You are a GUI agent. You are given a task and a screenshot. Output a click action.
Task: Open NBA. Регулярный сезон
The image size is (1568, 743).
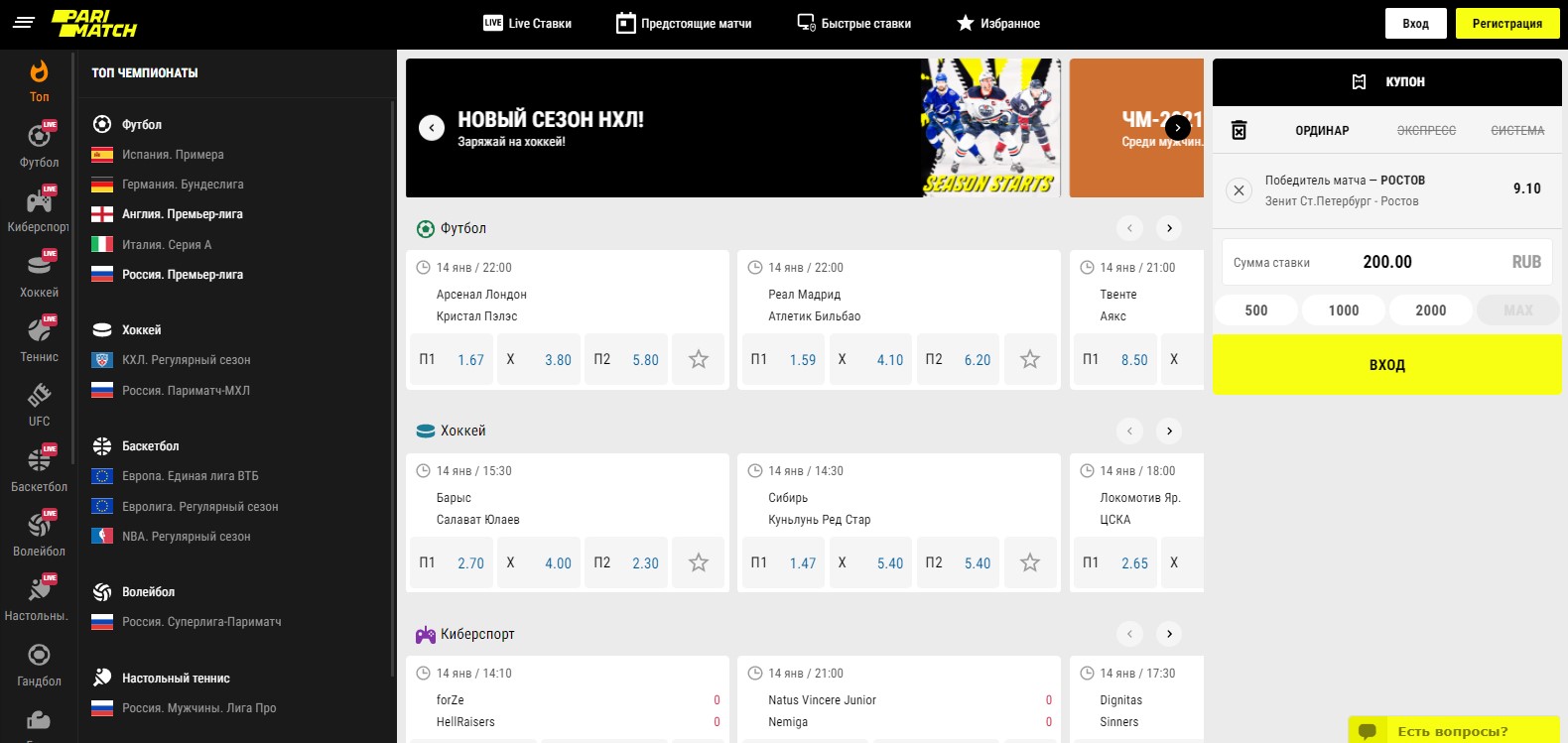(186, 537)
